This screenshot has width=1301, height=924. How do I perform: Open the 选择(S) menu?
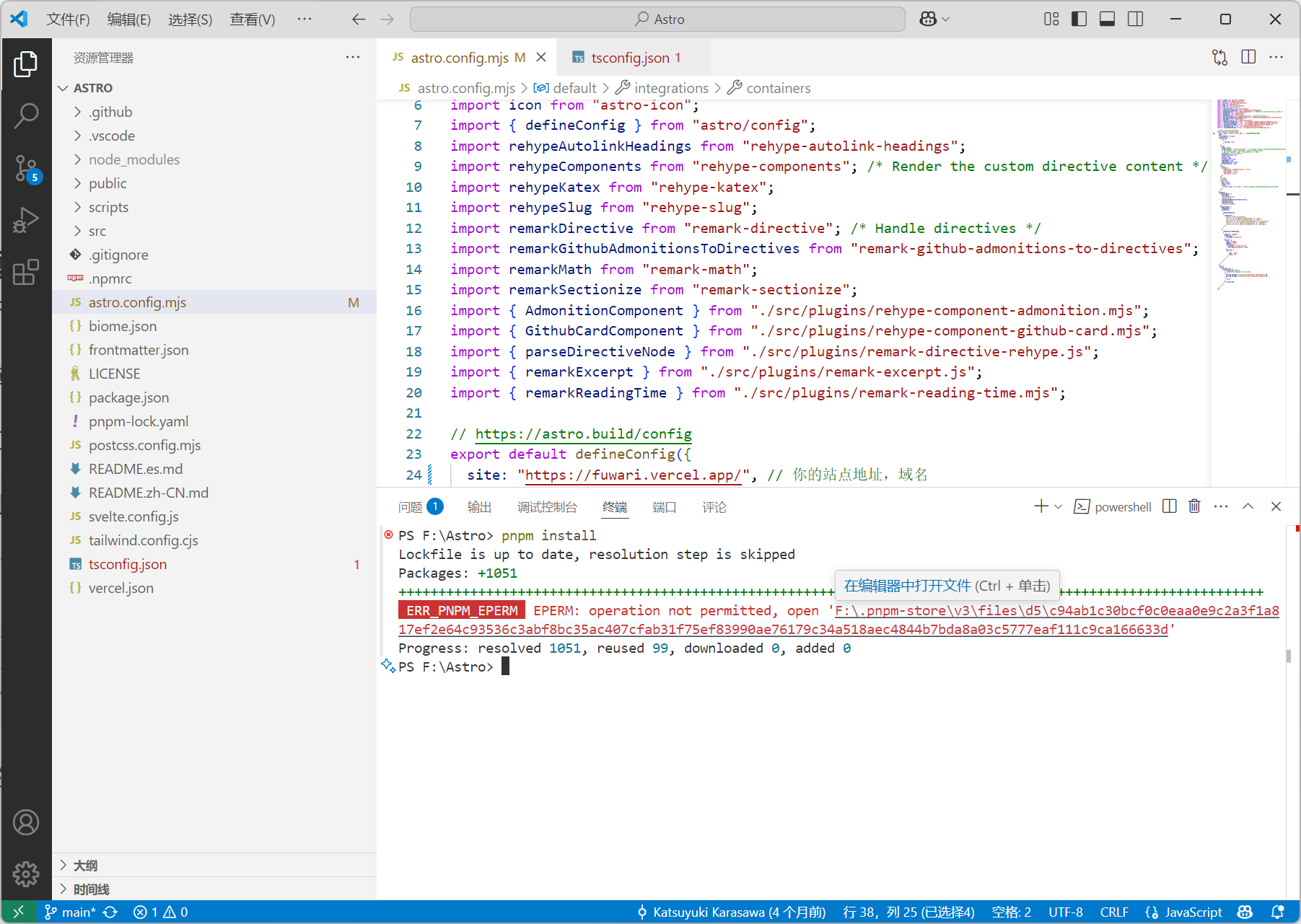click(190, 19)
